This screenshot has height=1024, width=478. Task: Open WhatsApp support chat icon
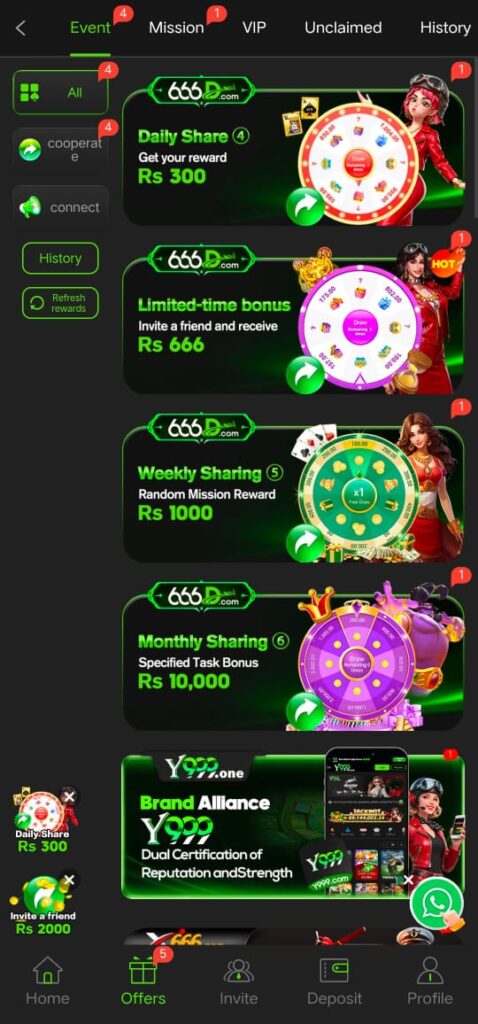tap(436, 903)
